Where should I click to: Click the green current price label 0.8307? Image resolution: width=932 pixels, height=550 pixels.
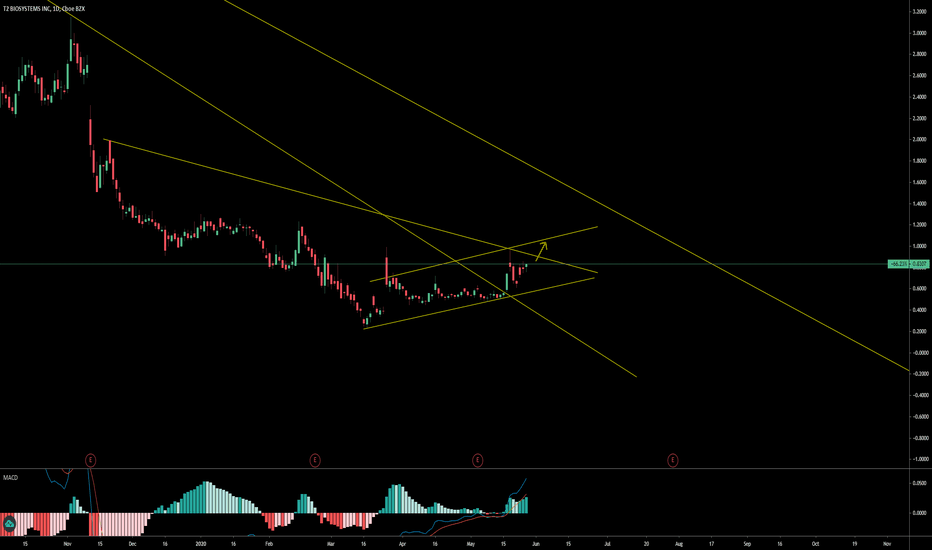point(909,264)
